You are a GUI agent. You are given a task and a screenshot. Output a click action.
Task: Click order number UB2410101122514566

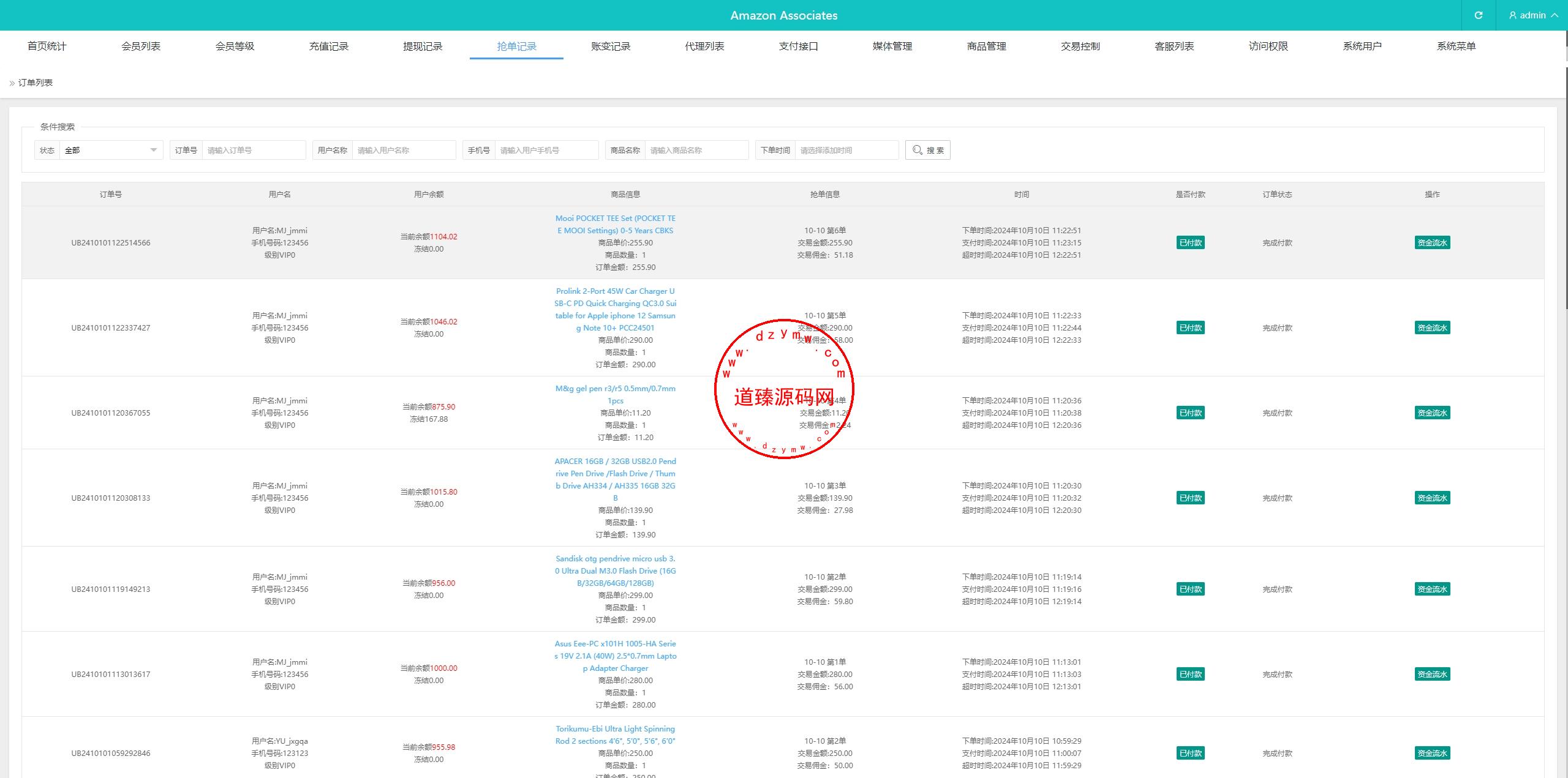click(111, 243)
